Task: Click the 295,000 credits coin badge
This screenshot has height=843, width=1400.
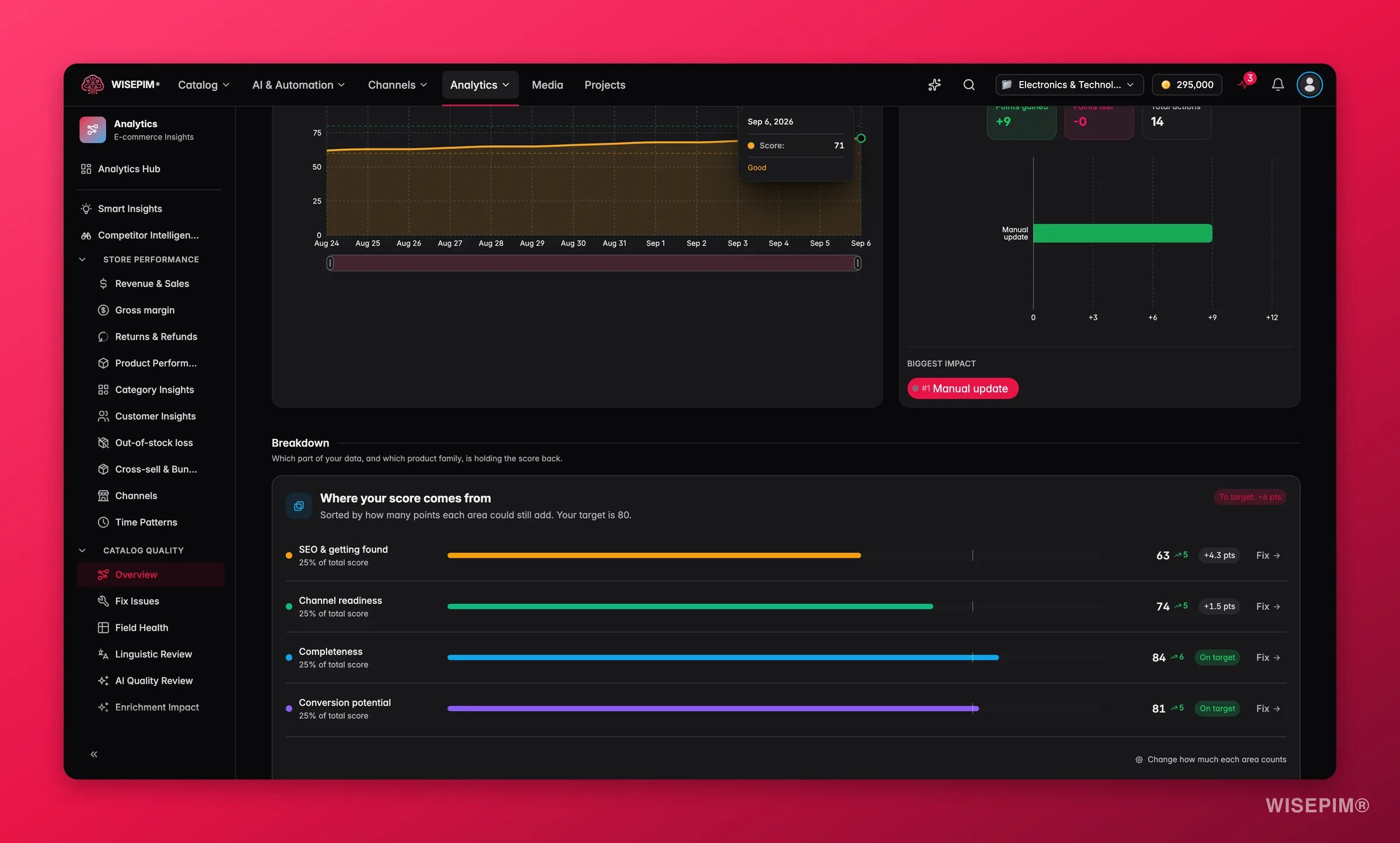Action: coord(1187,85)
